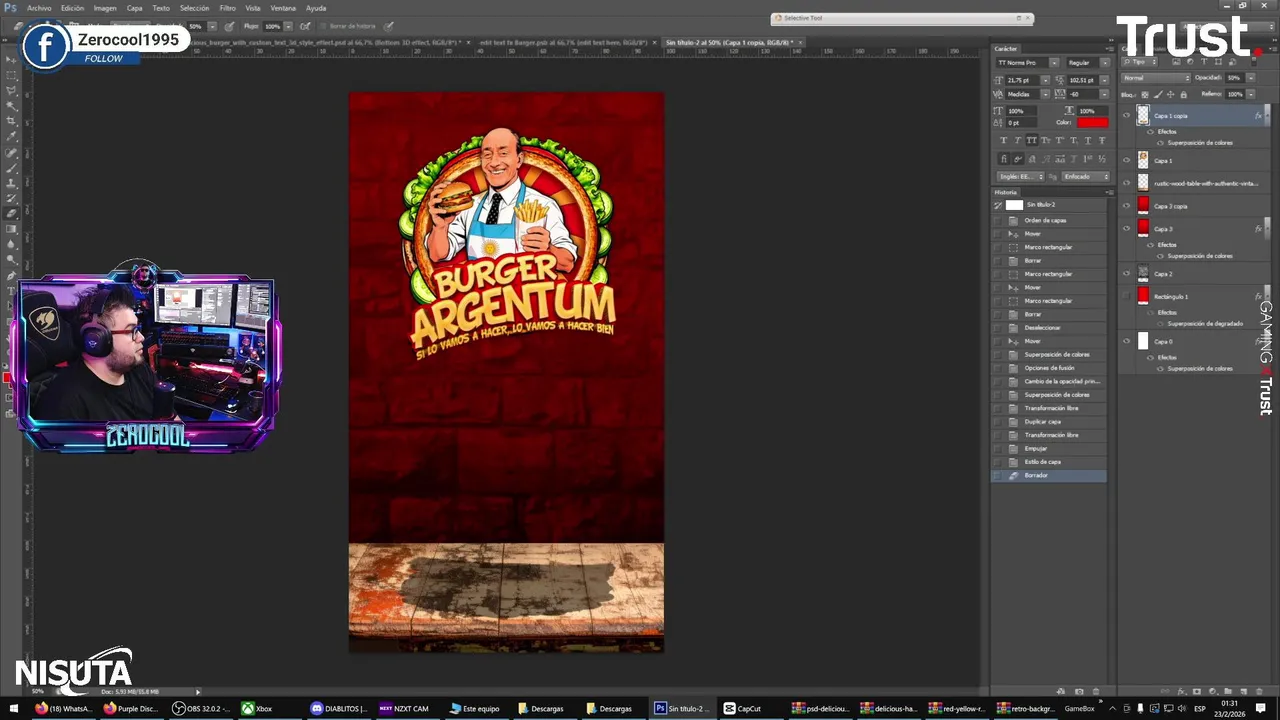
Task: Open the Inglés language dropdown
Action: tap(1020, 176)
